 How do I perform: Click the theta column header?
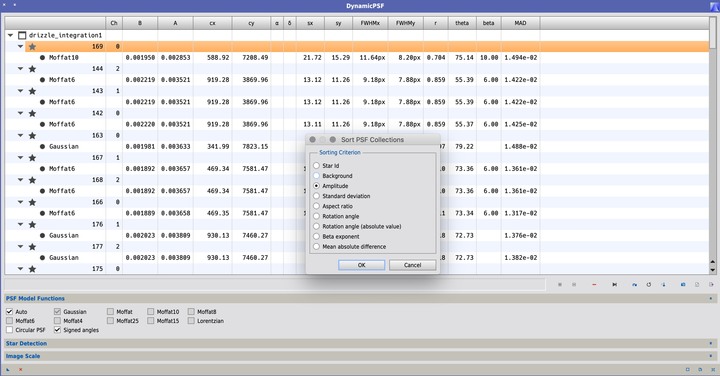click(462, 23)
